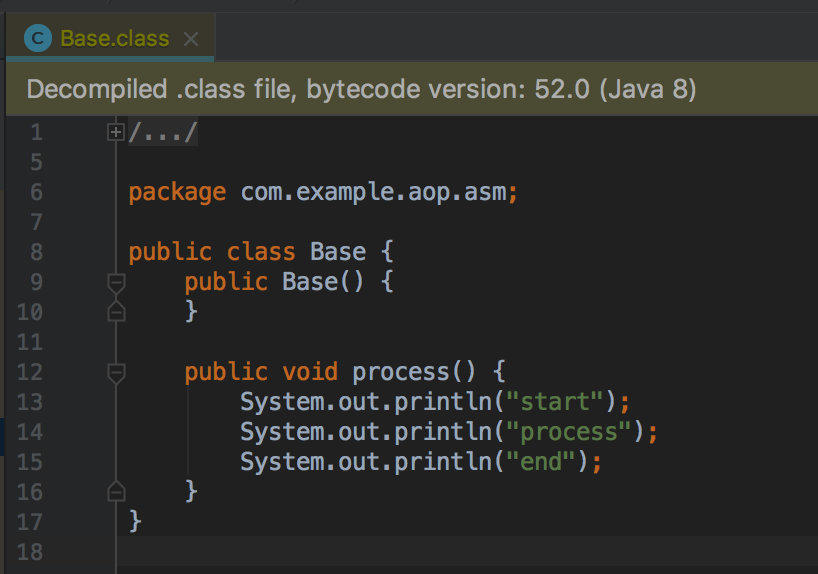Click the void keyword on line 12
818x574 pixels.
pyautogui.click(x=310, y=372)
